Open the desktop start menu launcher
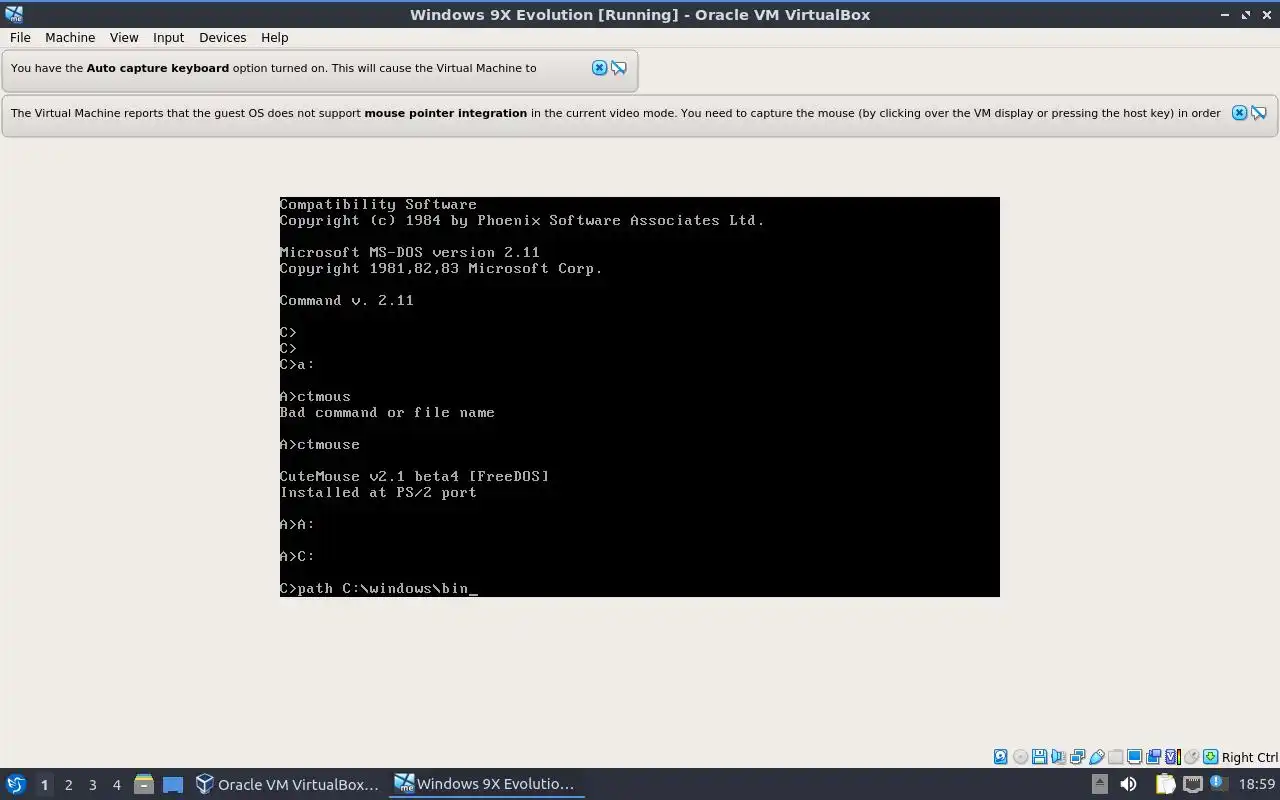This screenshot has height=800, width=1280. (16, 784)
